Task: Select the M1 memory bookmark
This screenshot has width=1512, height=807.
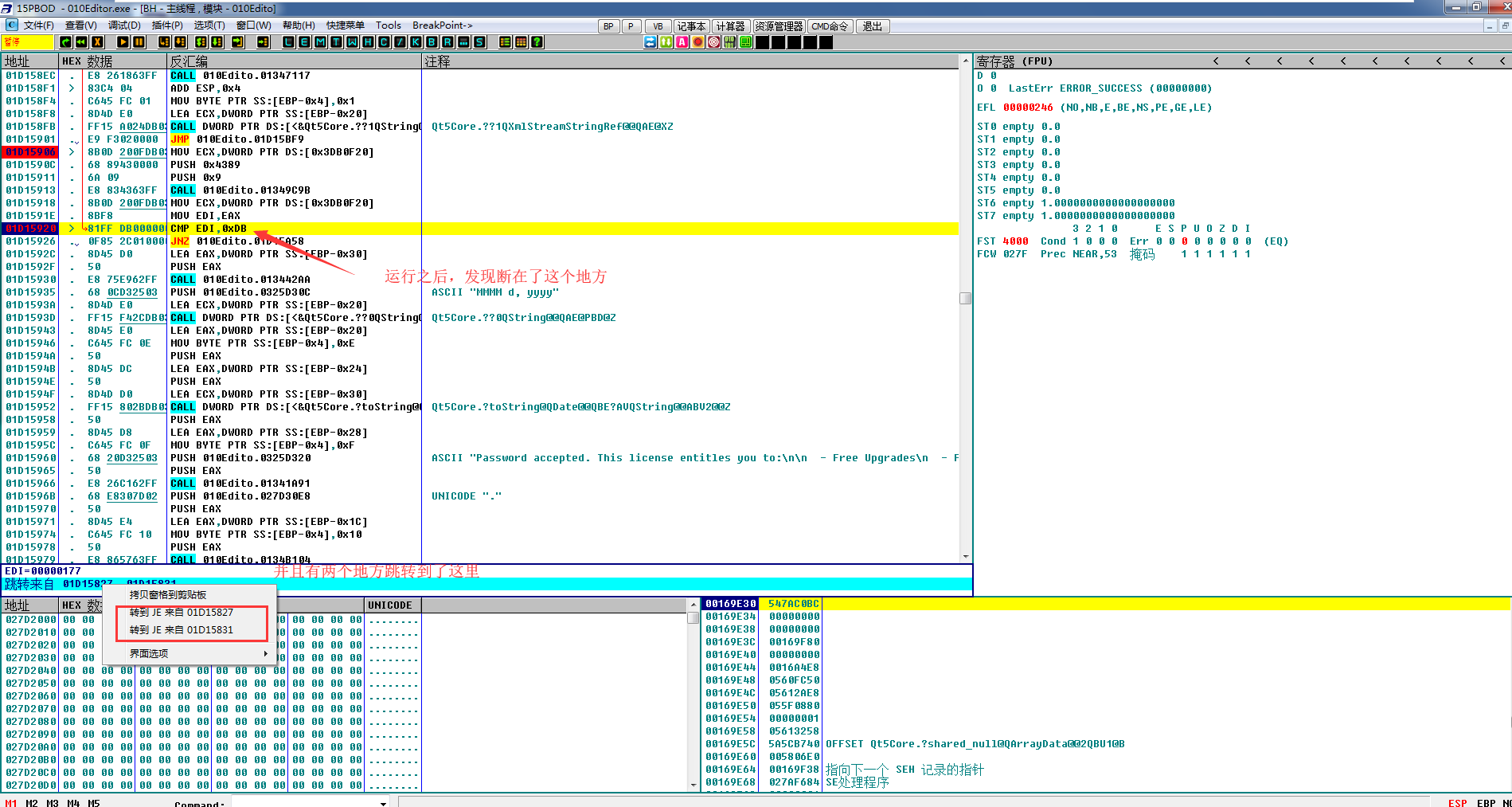Action: pos(11,802)
